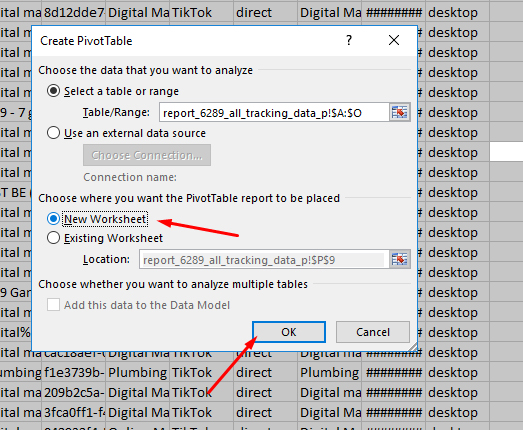Click into the Table/Range input field
523x430 pixels.
(274, 112)
